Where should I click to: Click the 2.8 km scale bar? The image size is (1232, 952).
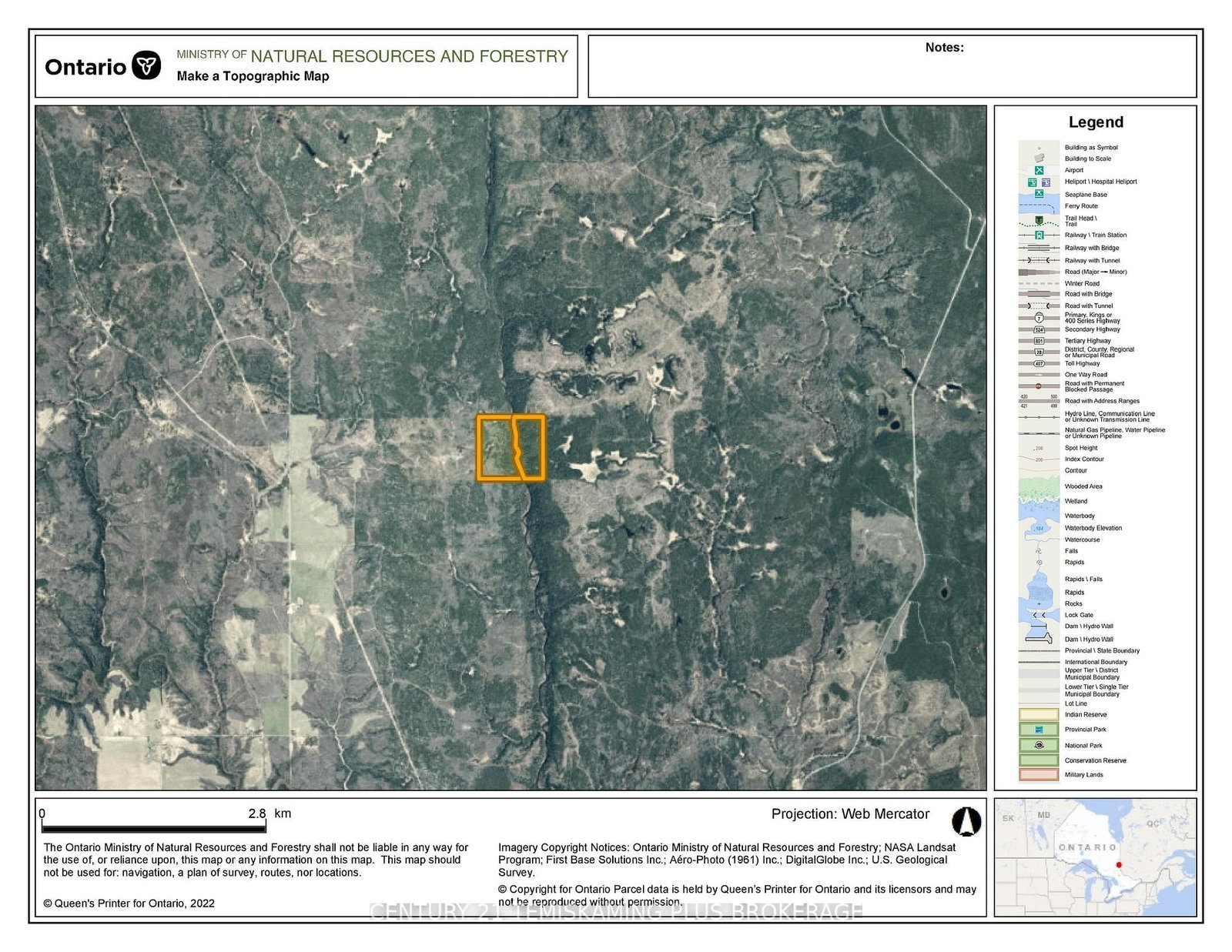[x=154, y=828]
